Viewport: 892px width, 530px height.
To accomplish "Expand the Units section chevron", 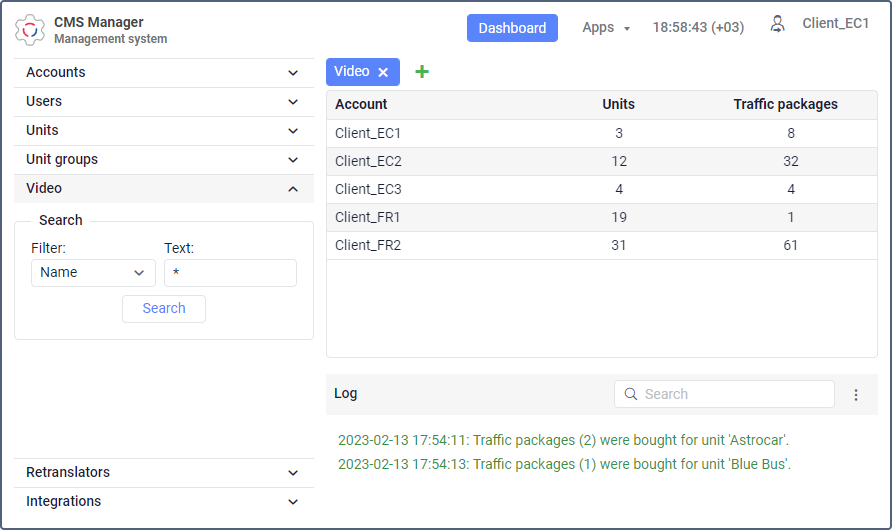I will pyautogui.click(x=293, y=131).
